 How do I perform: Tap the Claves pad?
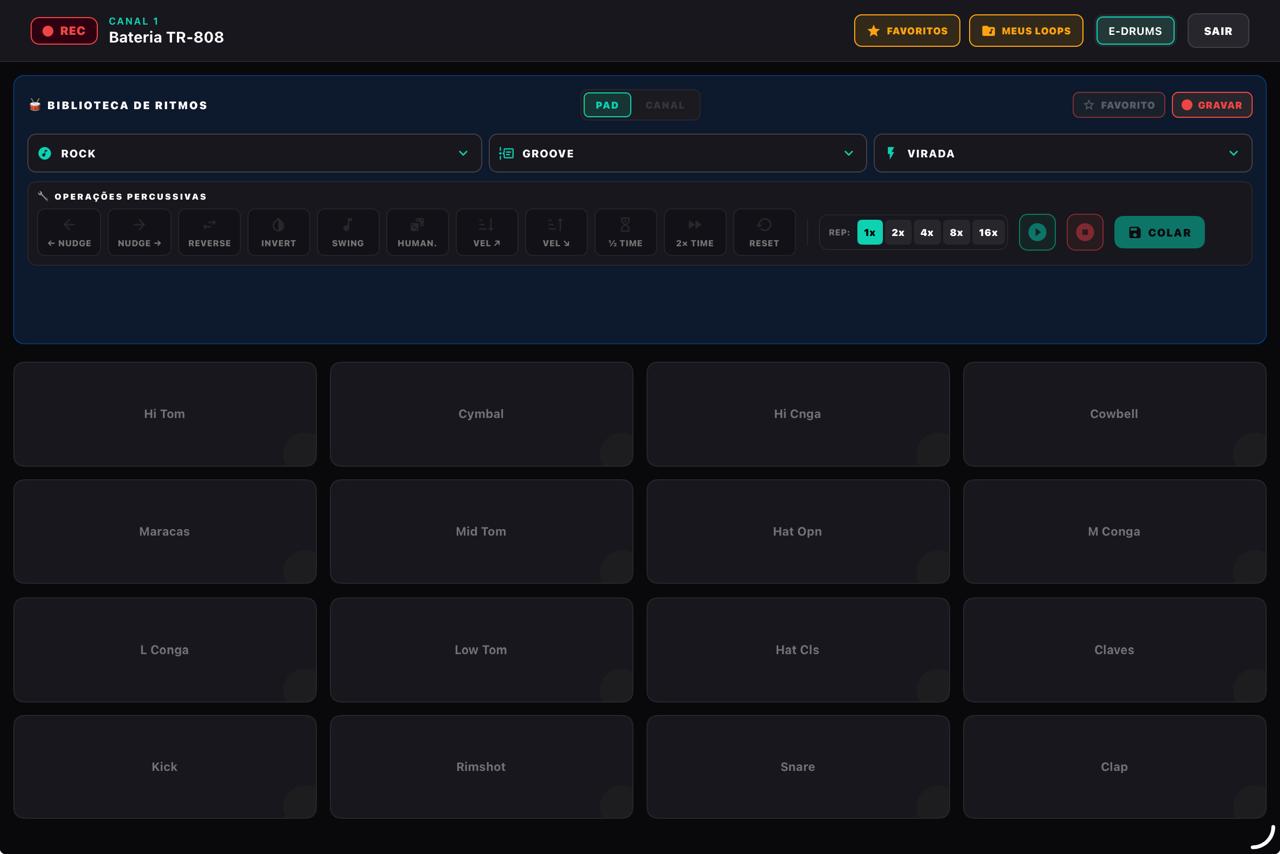click(1114, 650)
